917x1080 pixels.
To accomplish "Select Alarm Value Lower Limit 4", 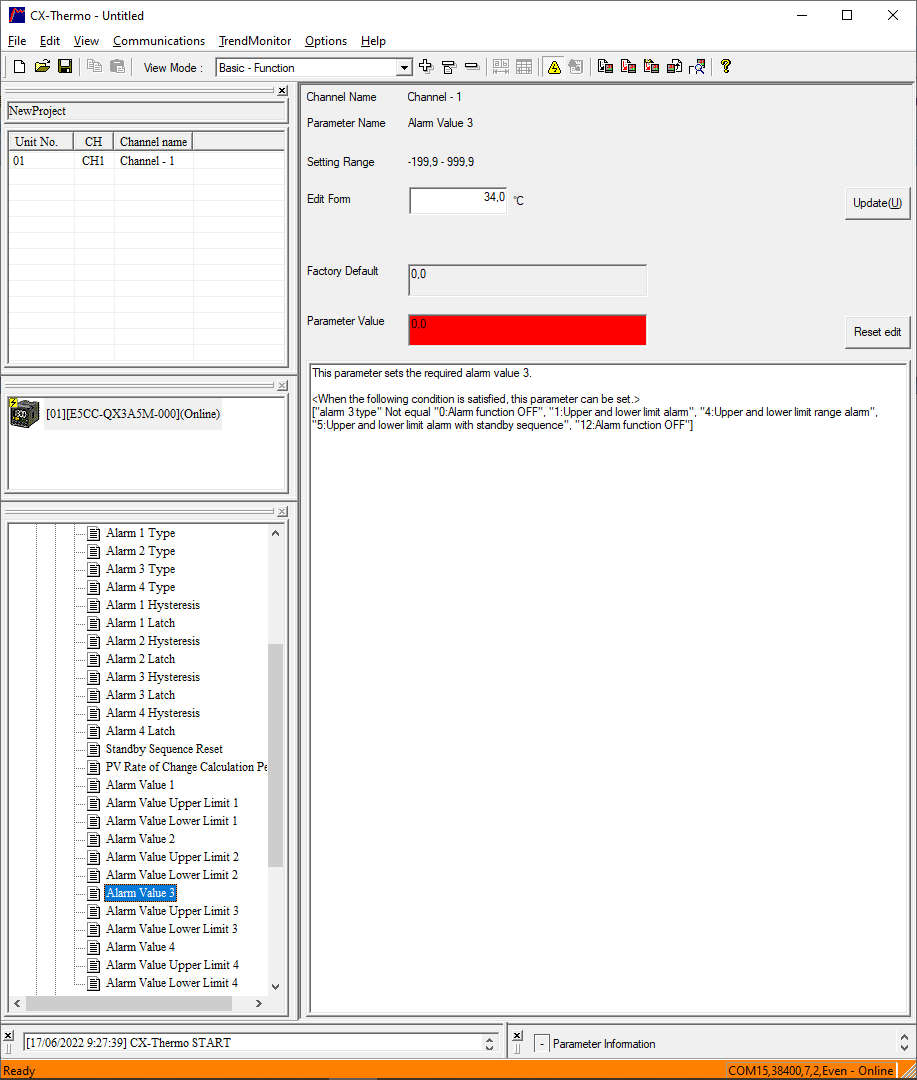I will (172, 983).
